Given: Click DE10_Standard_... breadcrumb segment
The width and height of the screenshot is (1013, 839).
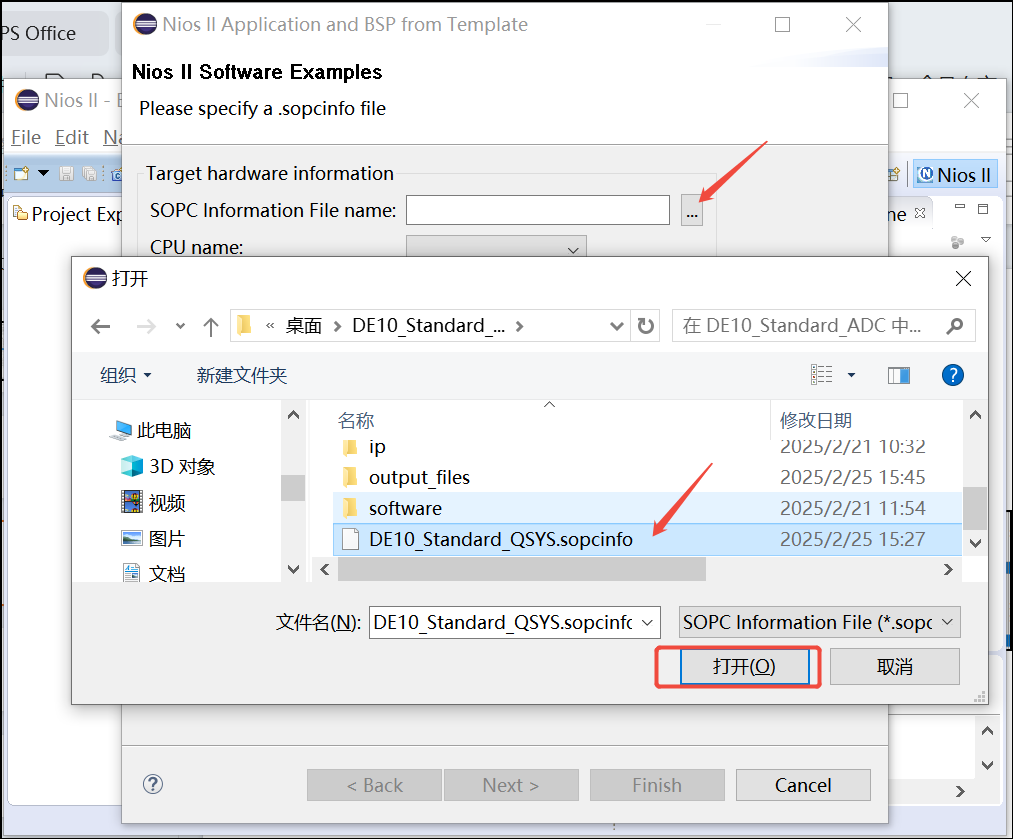Looking at the screenshot, I should (428, 326).
